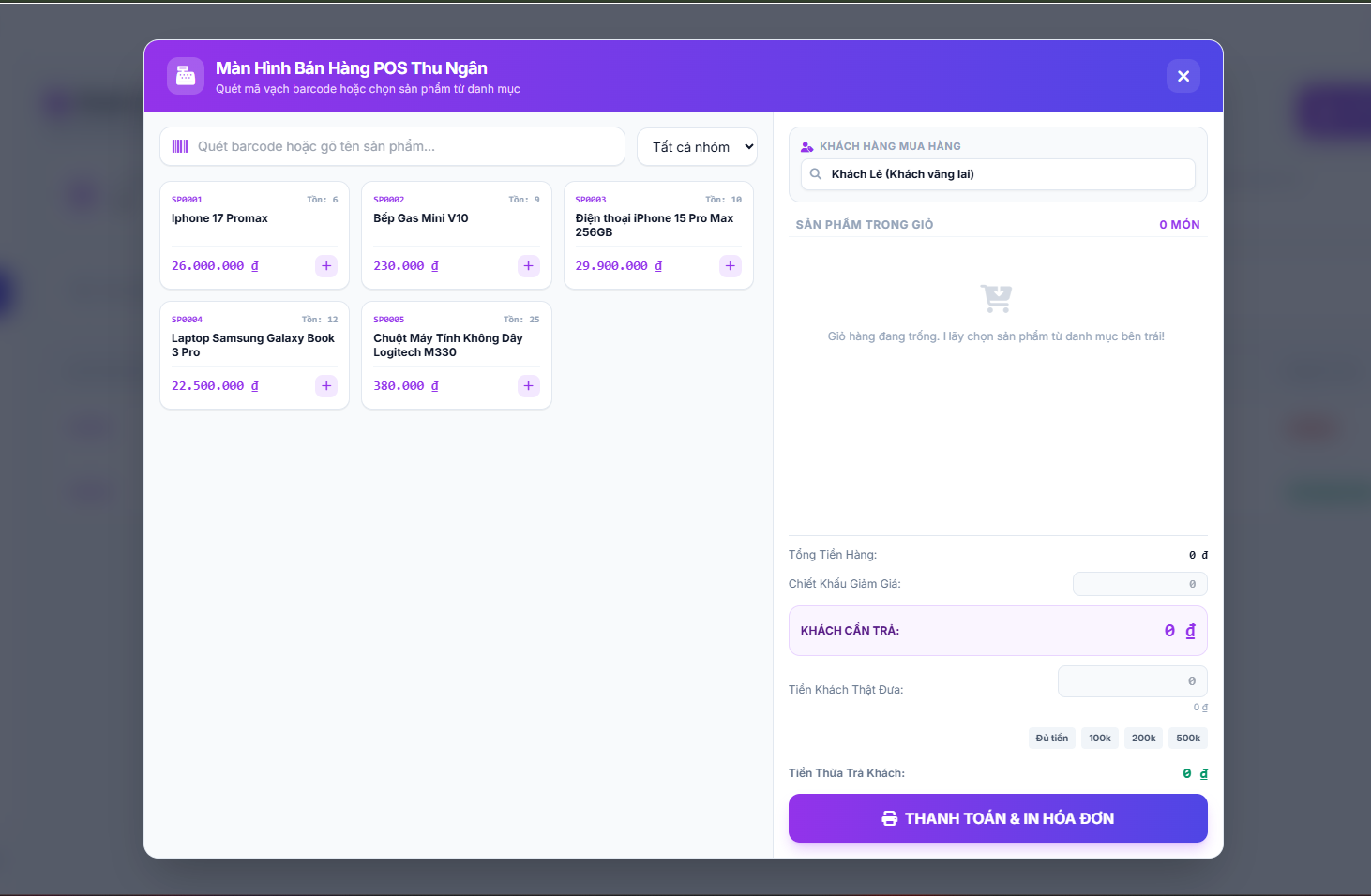This screenshot has height=896, width=1371.
Task: Select the Bếp Gas Mini V10 product name
Action: [x=421, y=218]
